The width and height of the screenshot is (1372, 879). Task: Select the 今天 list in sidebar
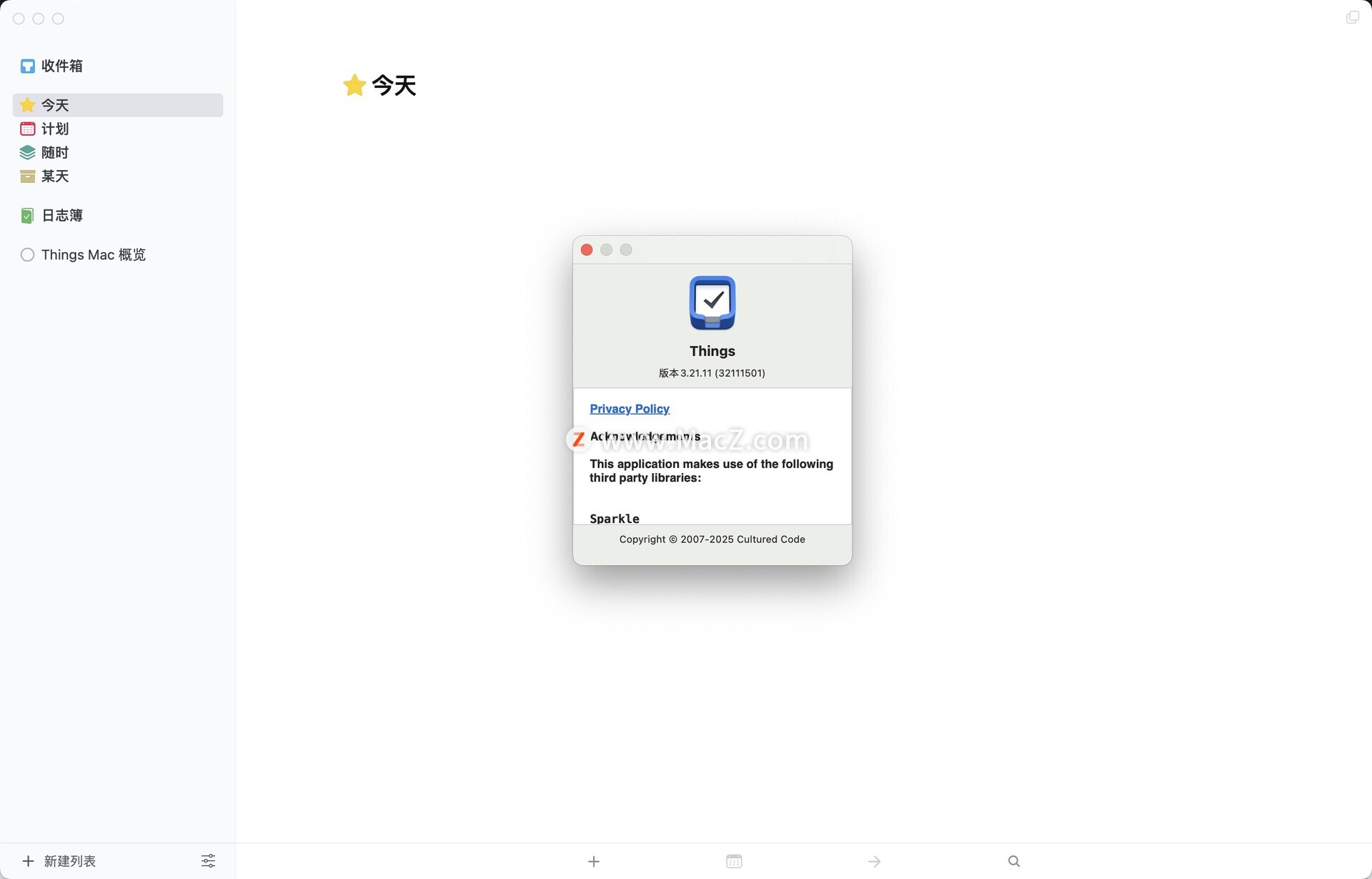118,105
